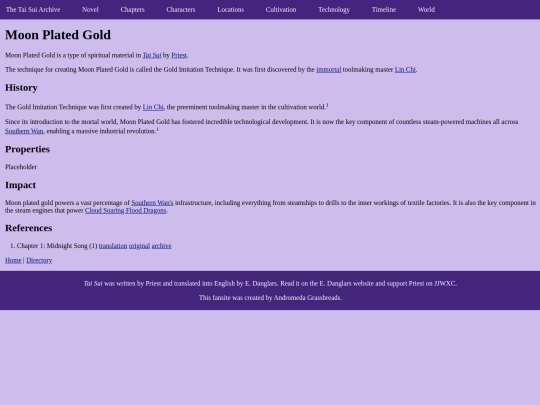The width and height of the screenshot is (540, 405).
Task: Open the Directory link
Action: [x=39, y=260]
